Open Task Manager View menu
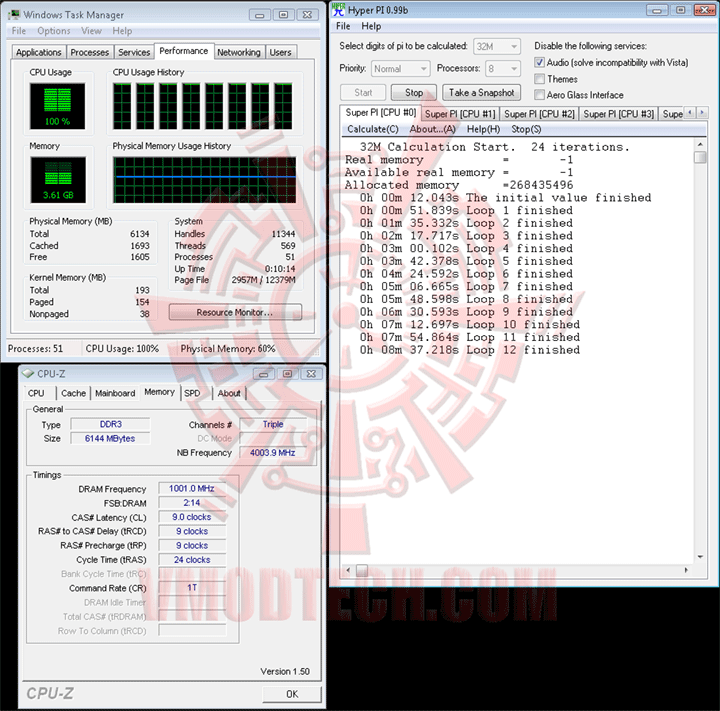The width and height of the screenshot is (720, 711). 91,31
